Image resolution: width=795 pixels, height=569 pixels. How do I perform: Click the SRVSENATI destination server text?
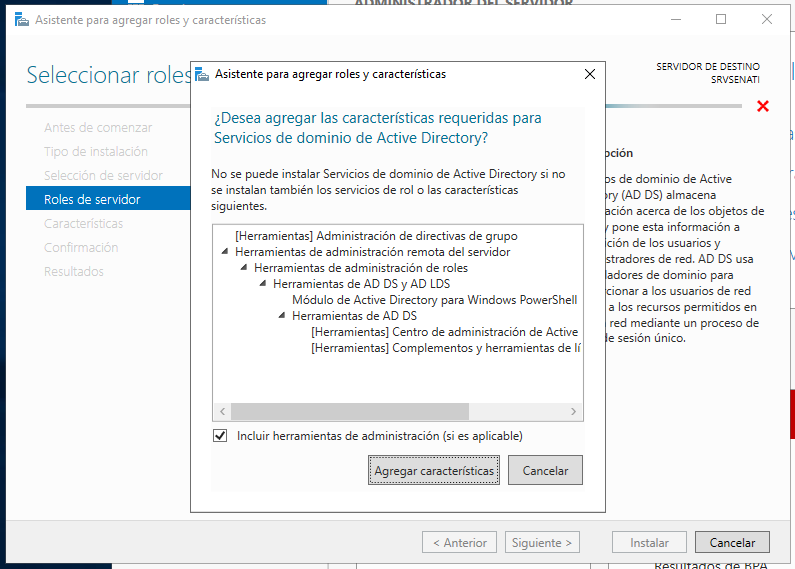[x=735, y=80]
